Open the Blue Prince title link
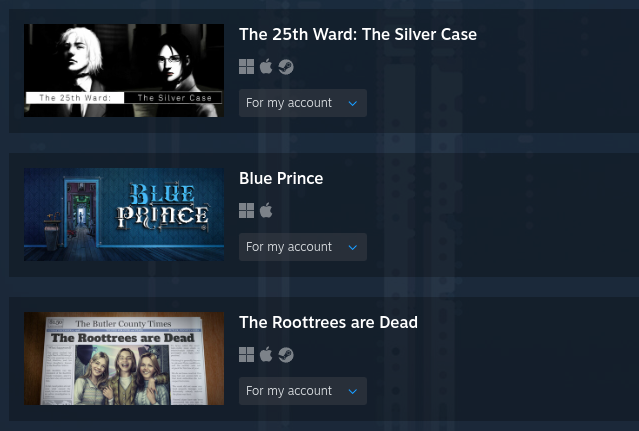Screen dimensions: 639x431 tap(281, 178)
